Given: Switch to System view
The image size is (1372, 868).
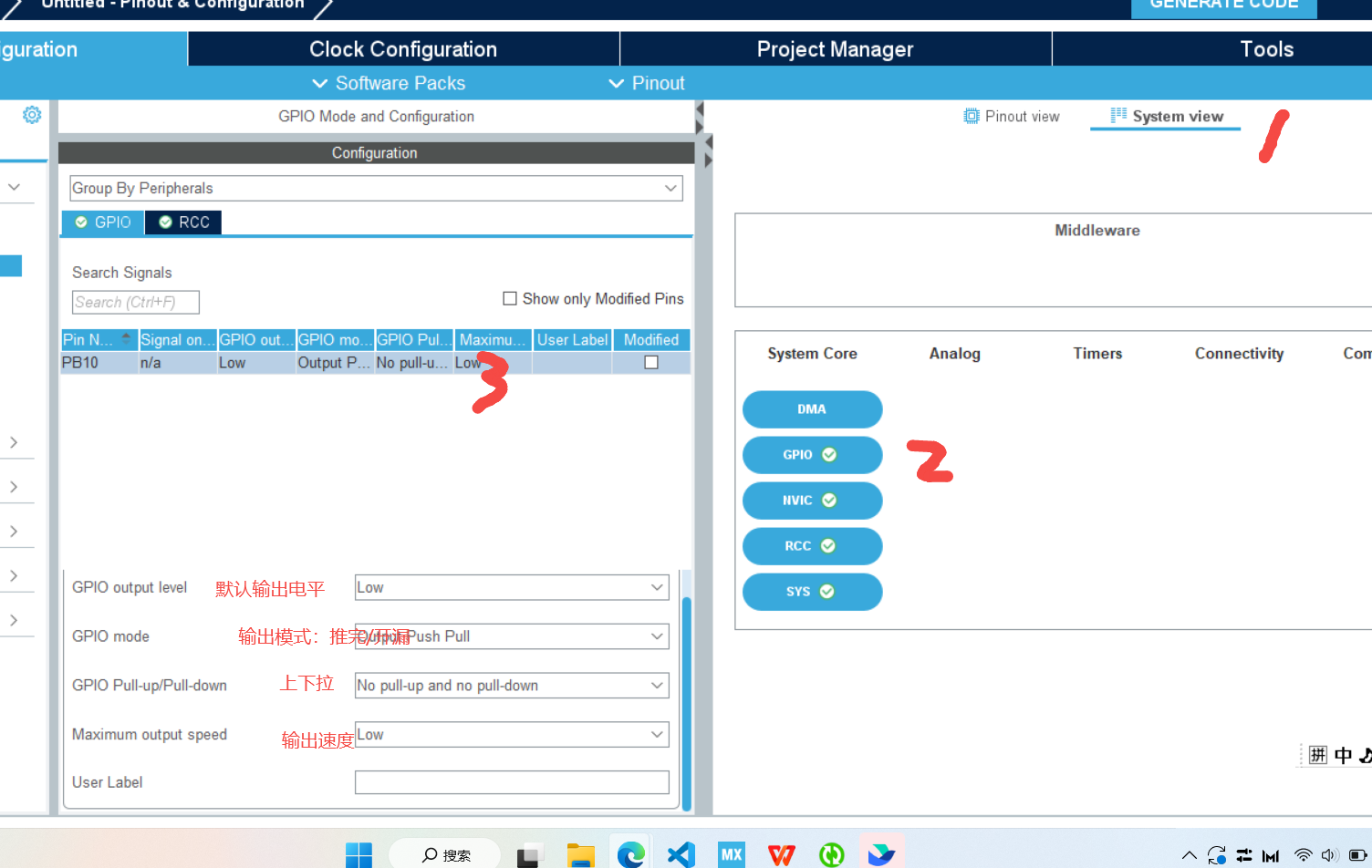Looking at the screenshot, I should click(1166, 116).
